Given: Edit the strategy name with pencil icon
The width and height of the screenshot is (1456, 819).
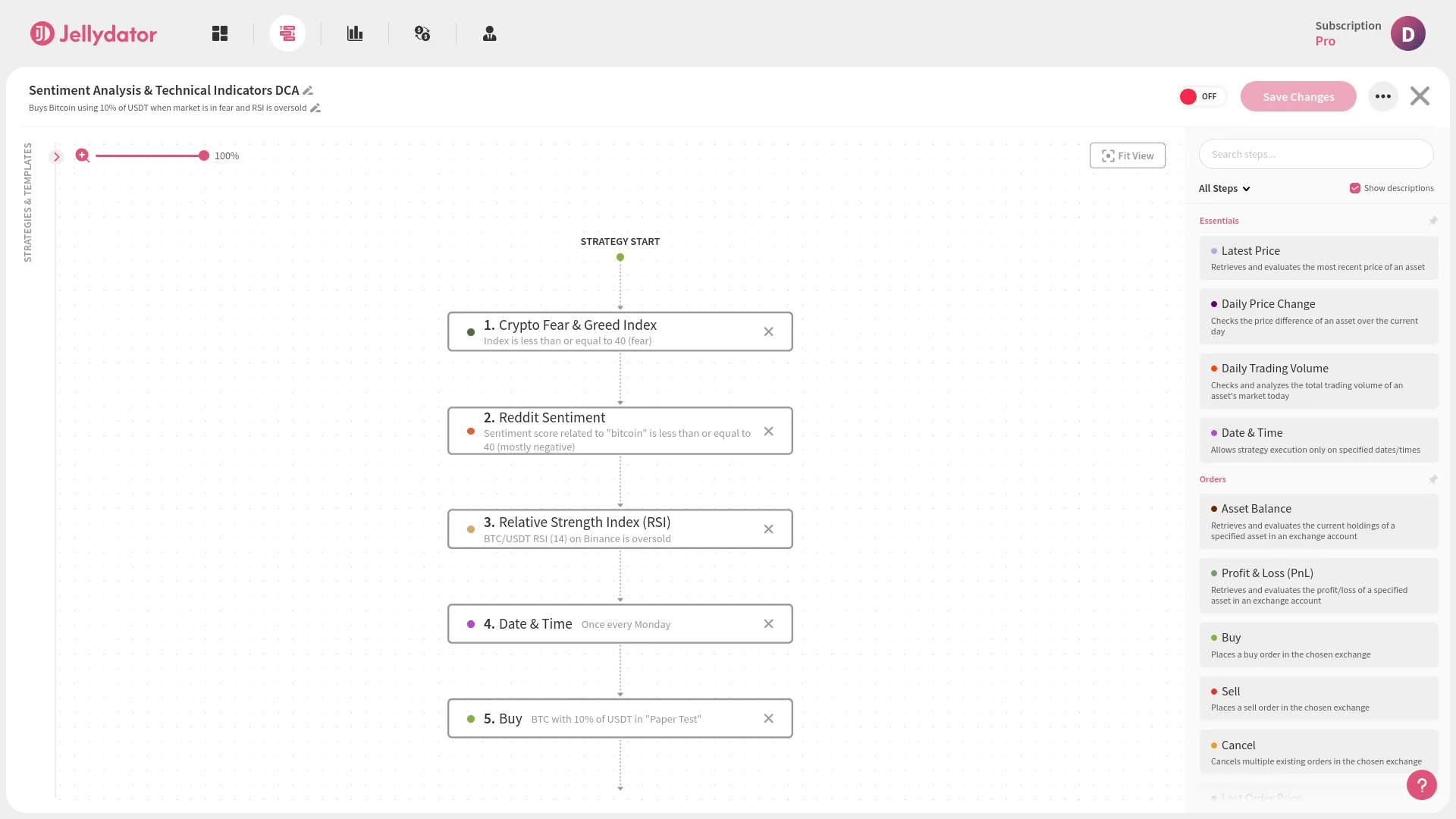Looking at the screenshot, I should click(307, 89).
